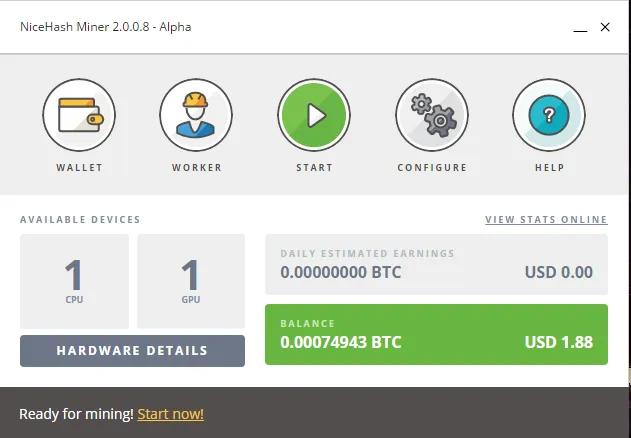Open the Configure gears icon

click(432, 115)
